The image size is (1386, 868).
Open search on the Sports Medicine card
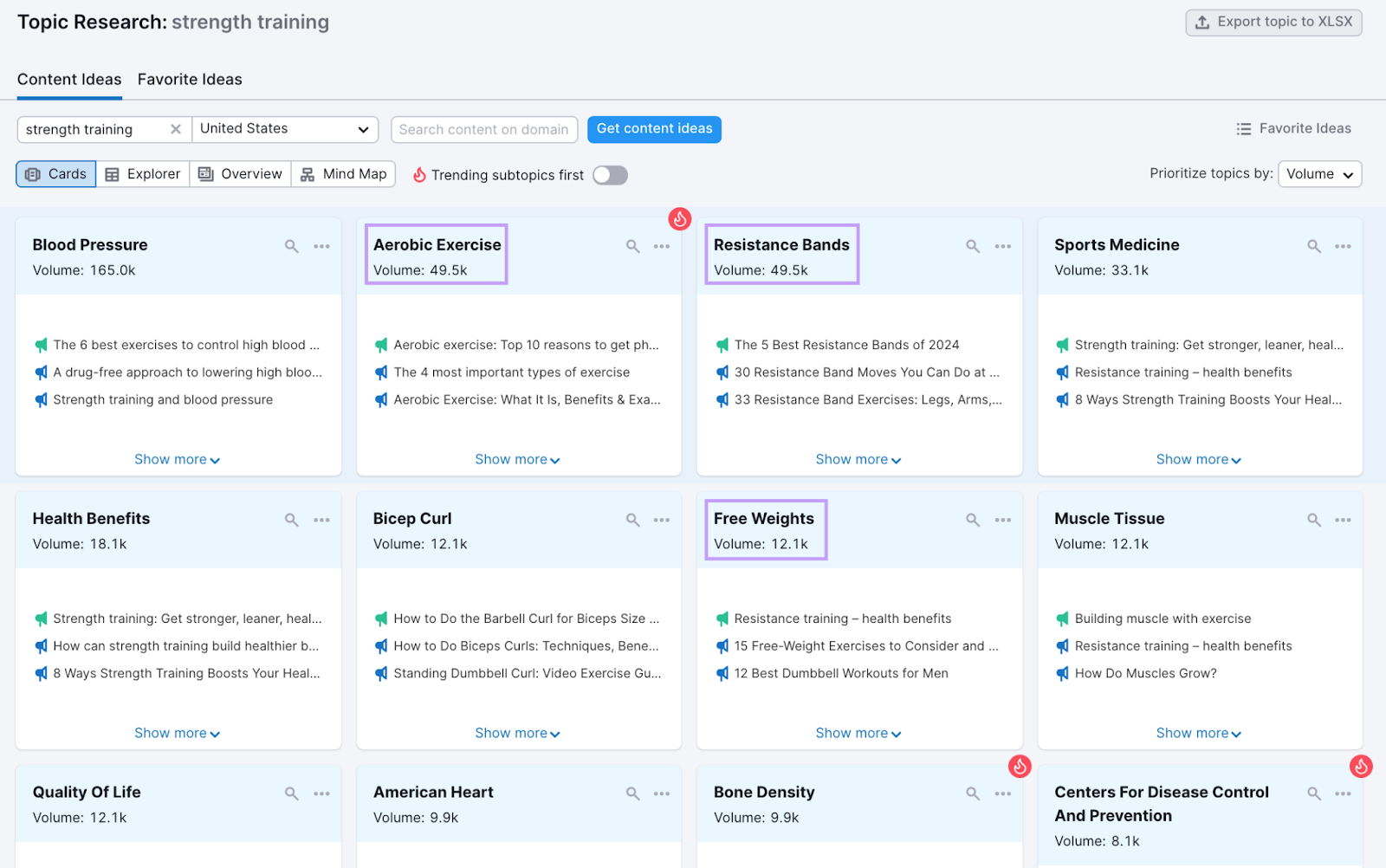coord(1314,246)
